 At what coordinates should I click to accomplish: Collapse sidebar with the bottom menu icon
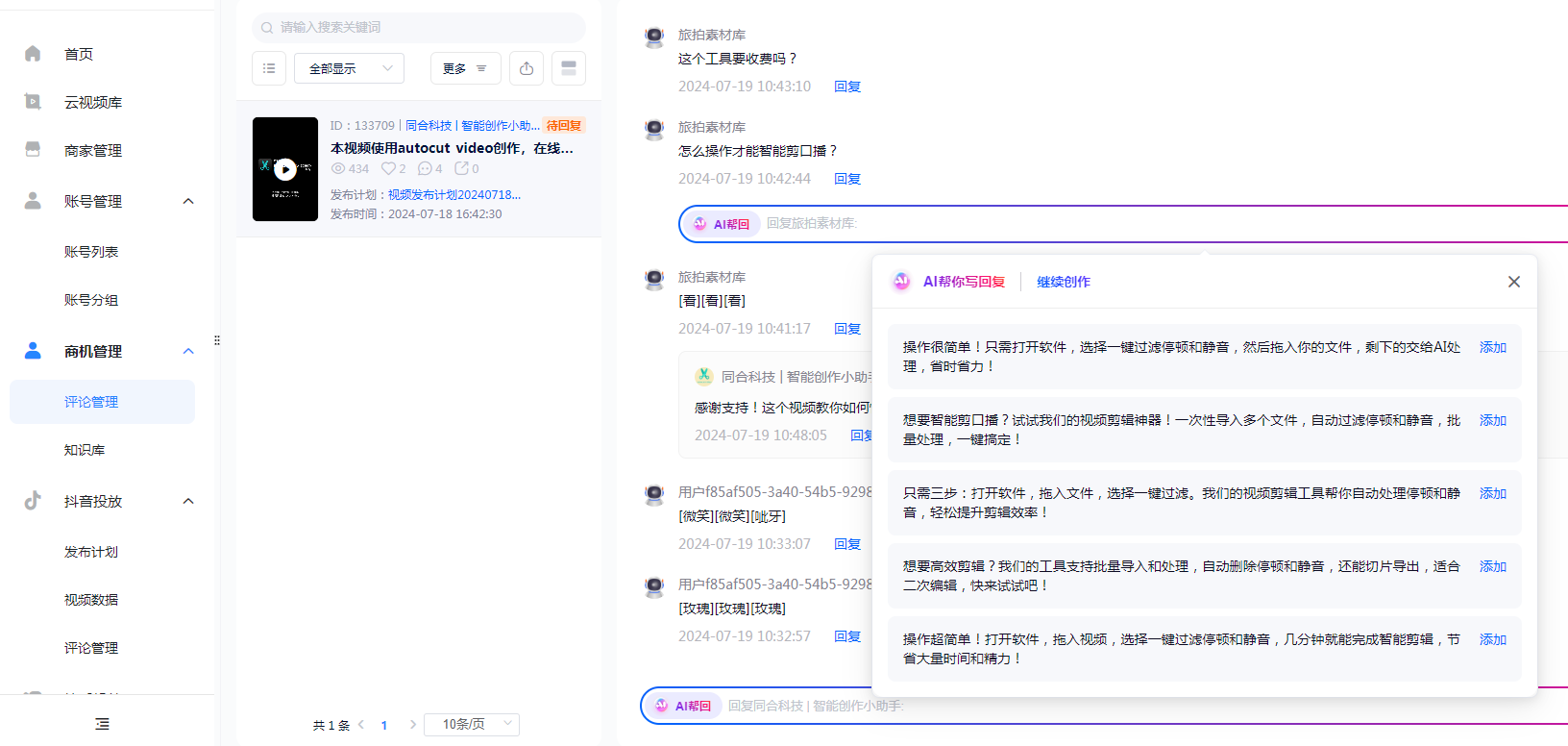tap(103, 724)
